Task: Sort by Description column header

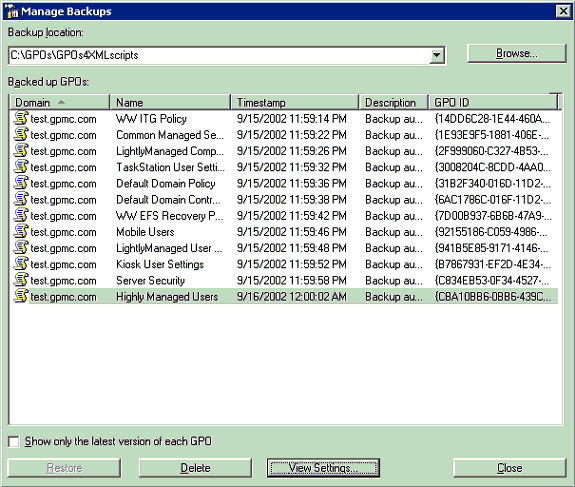Action: (x=393, y=102)
